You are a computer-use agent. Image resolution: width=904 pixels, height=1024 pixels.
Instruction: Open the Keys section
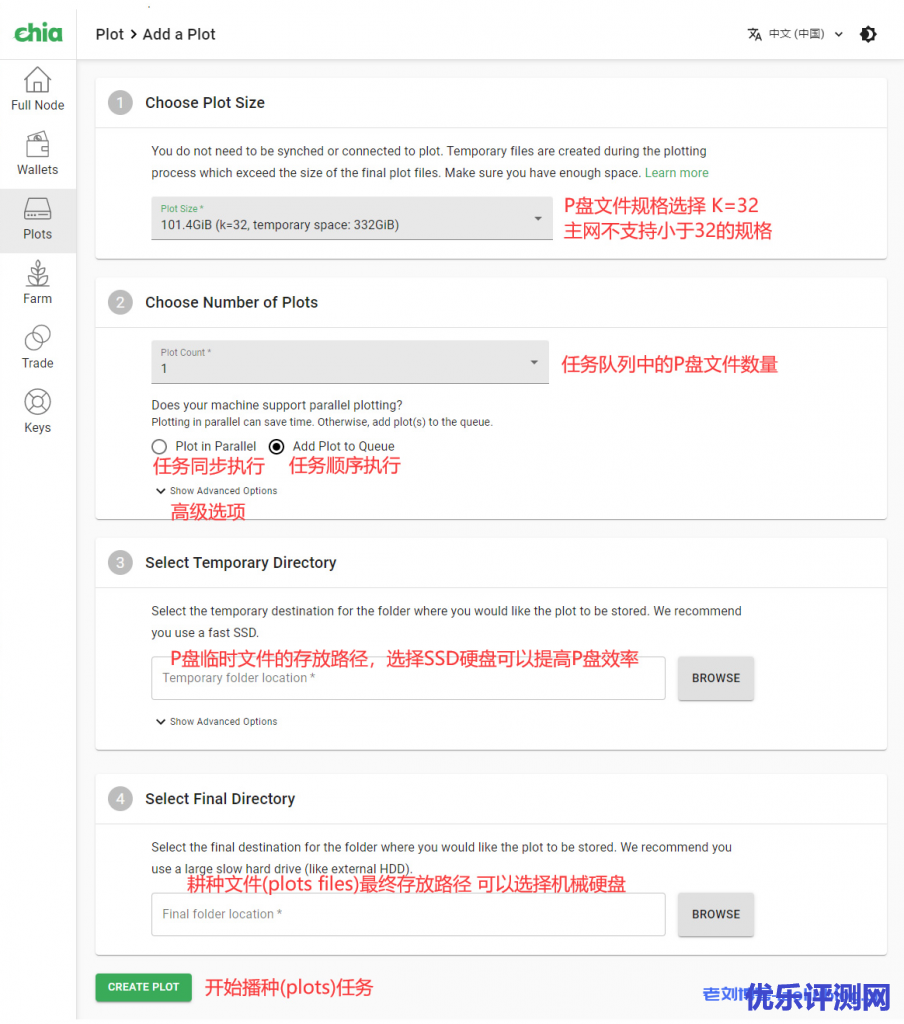click(x=38, y=411)
